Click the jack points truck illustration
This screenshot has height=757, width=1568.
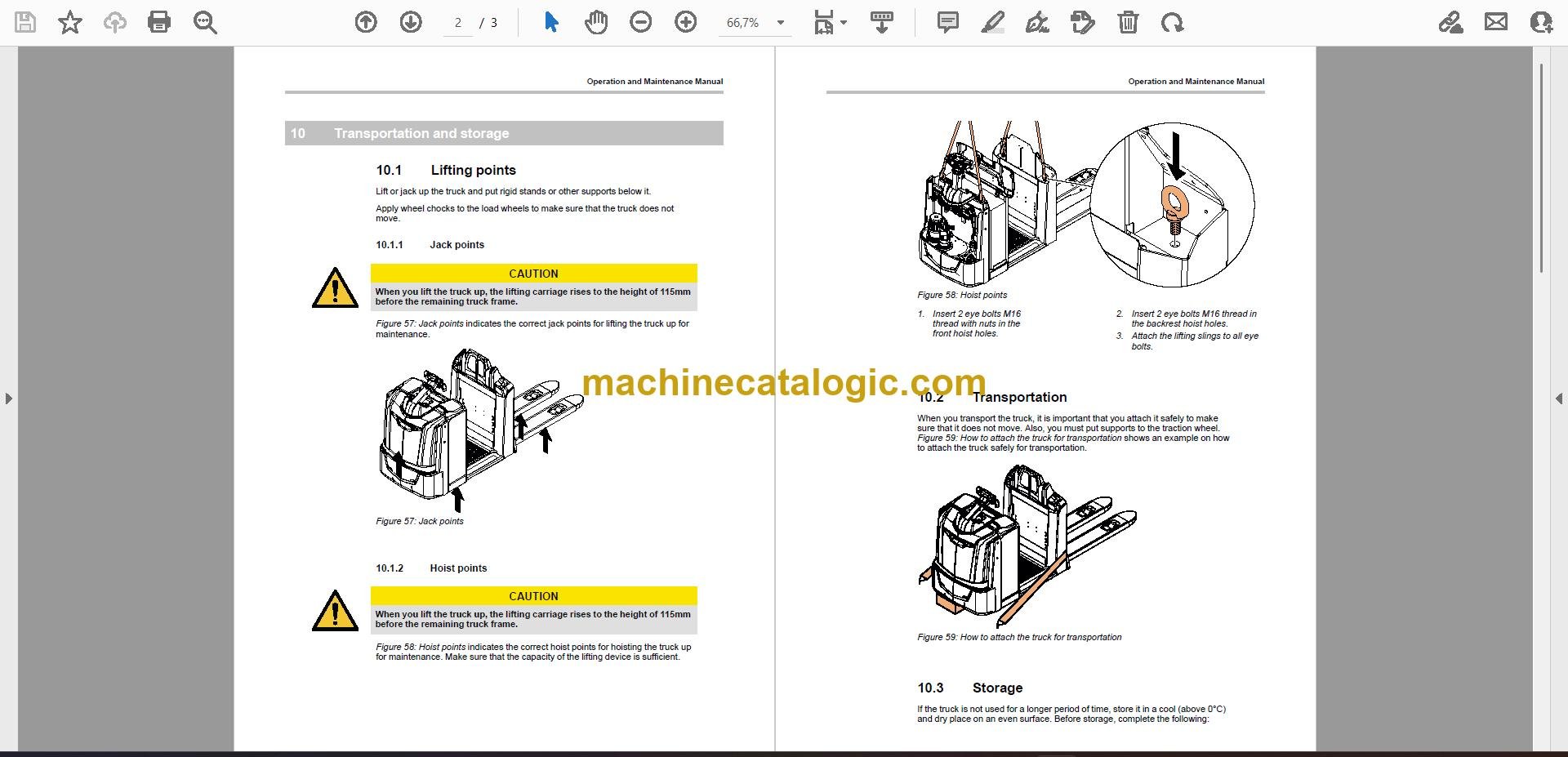point(482,430)
